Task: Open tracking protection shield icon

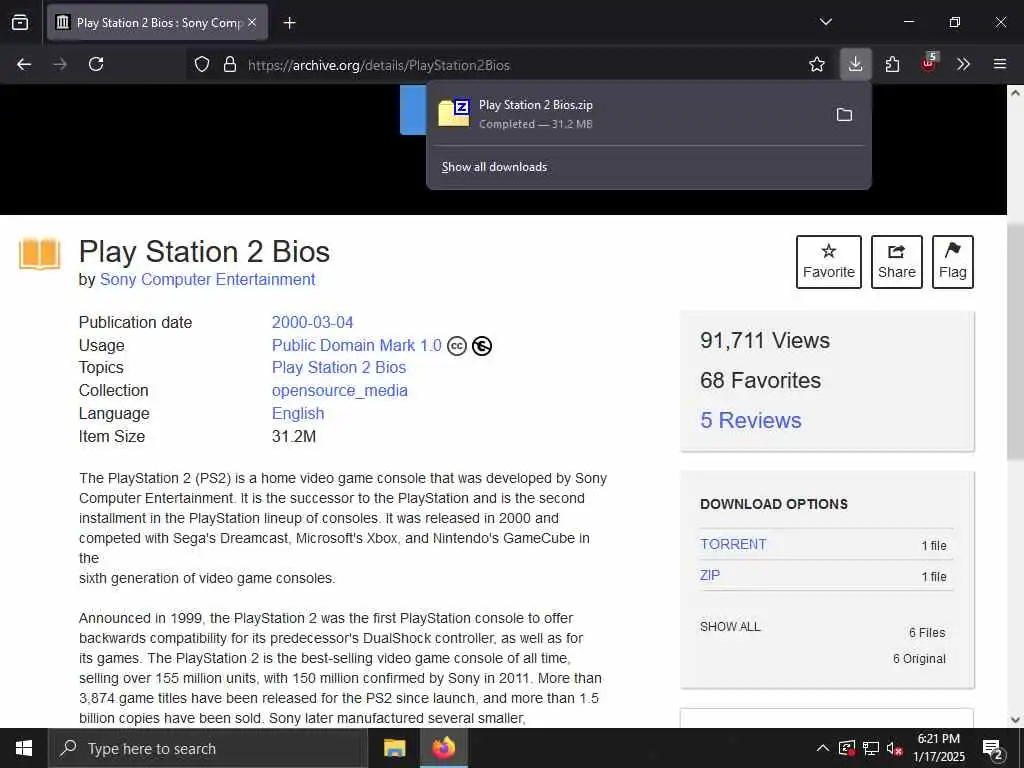Action: coord(202,65)
